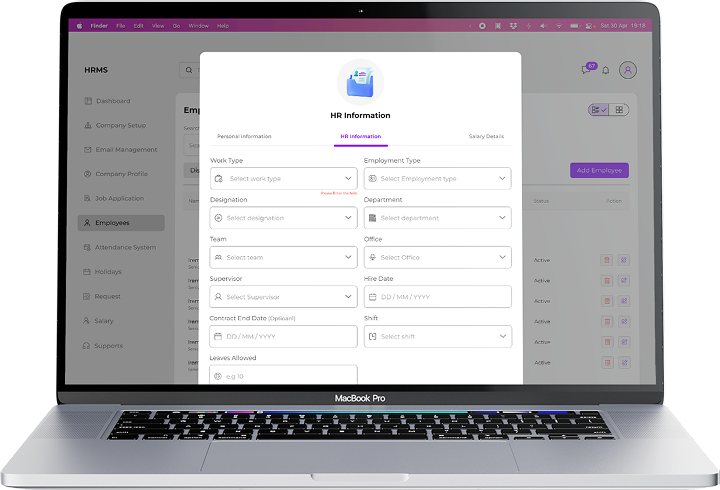The image size is (720, 490).
Task: Click the Contract End Date field
Action: 283,336
